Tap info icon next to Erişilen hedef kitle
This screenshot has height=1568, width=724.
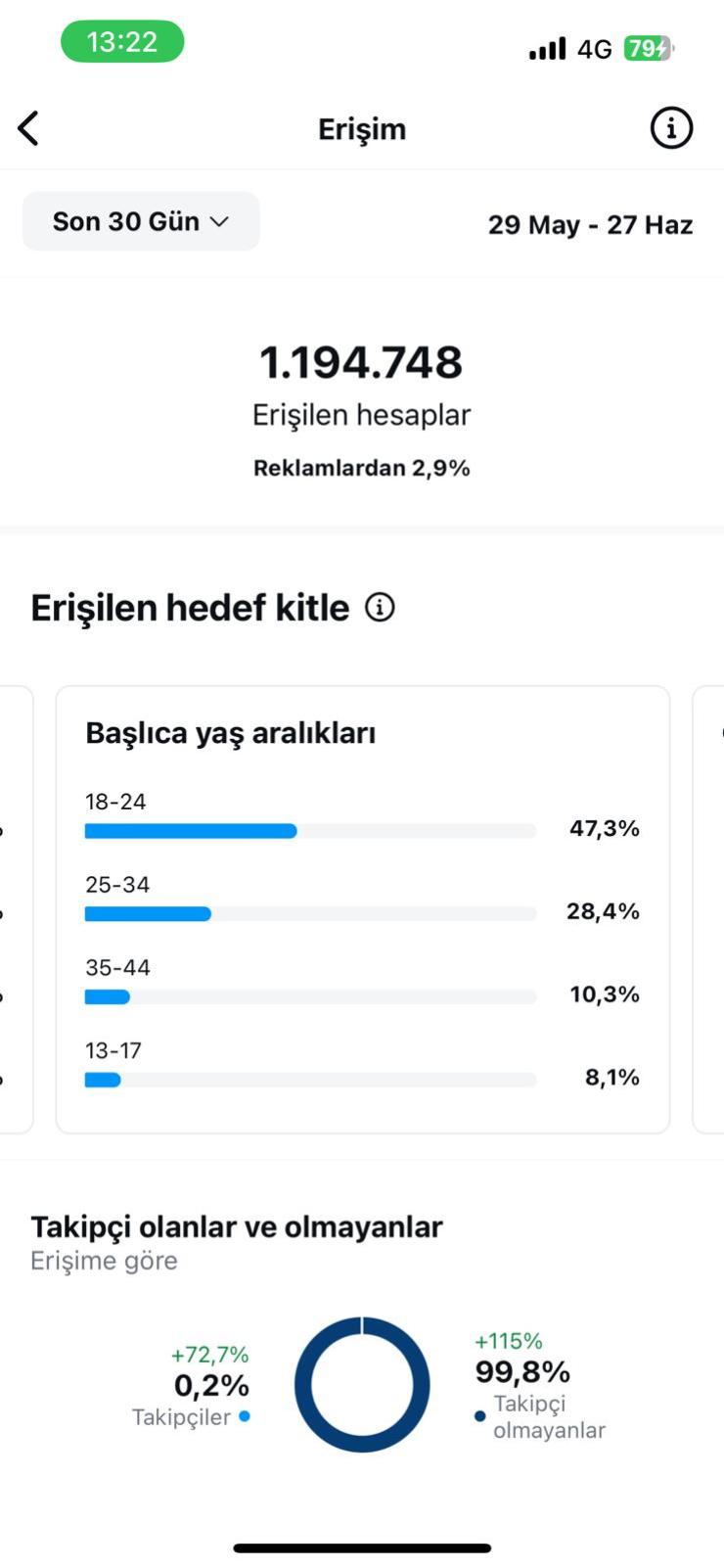(x=380, y=608)
